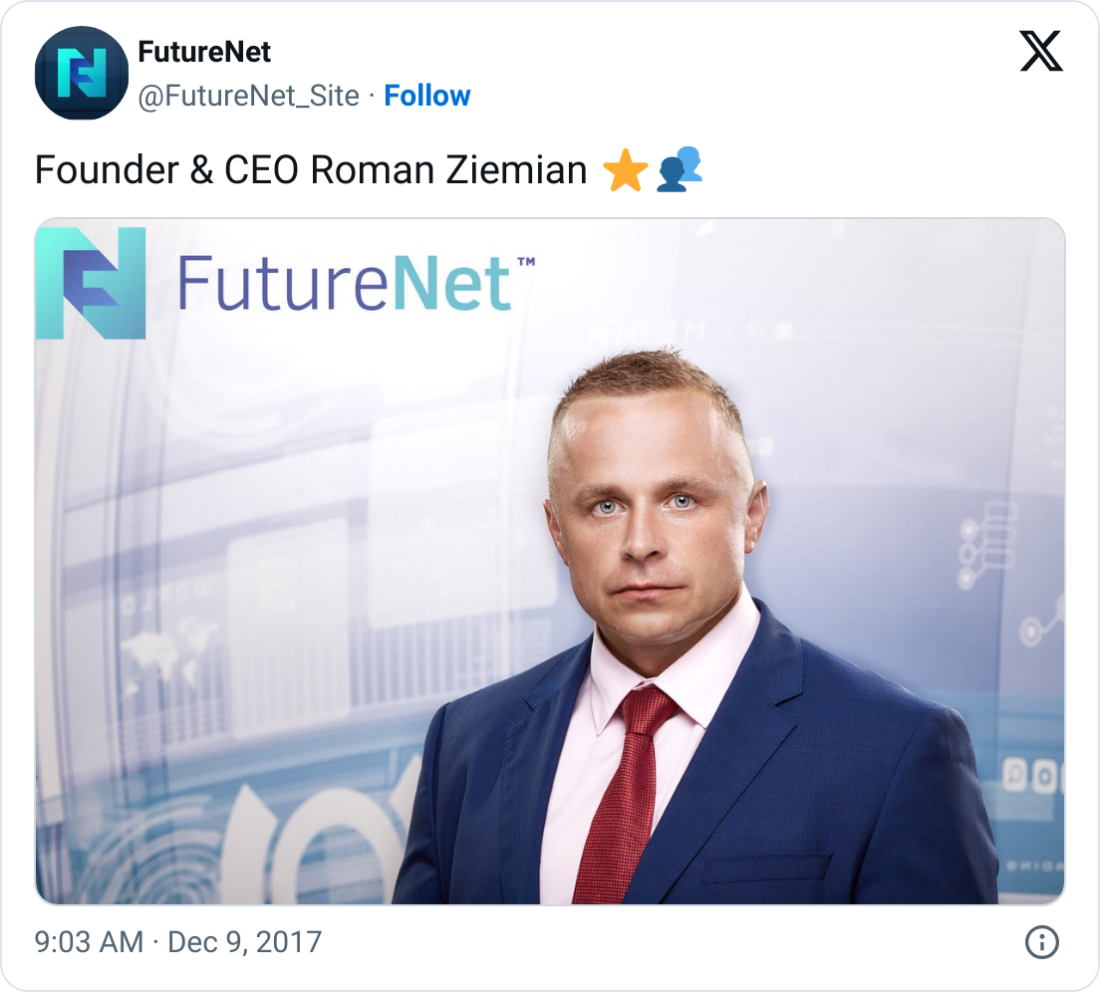Click the FutureNet display name

tap(204, 51)
